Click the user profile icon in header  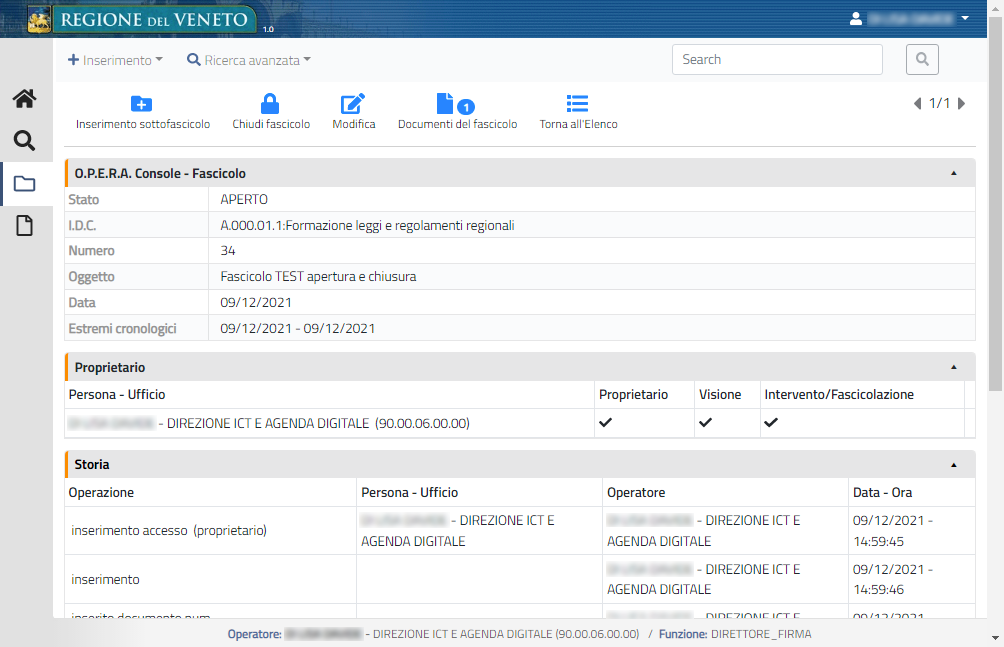pos(855,19)
